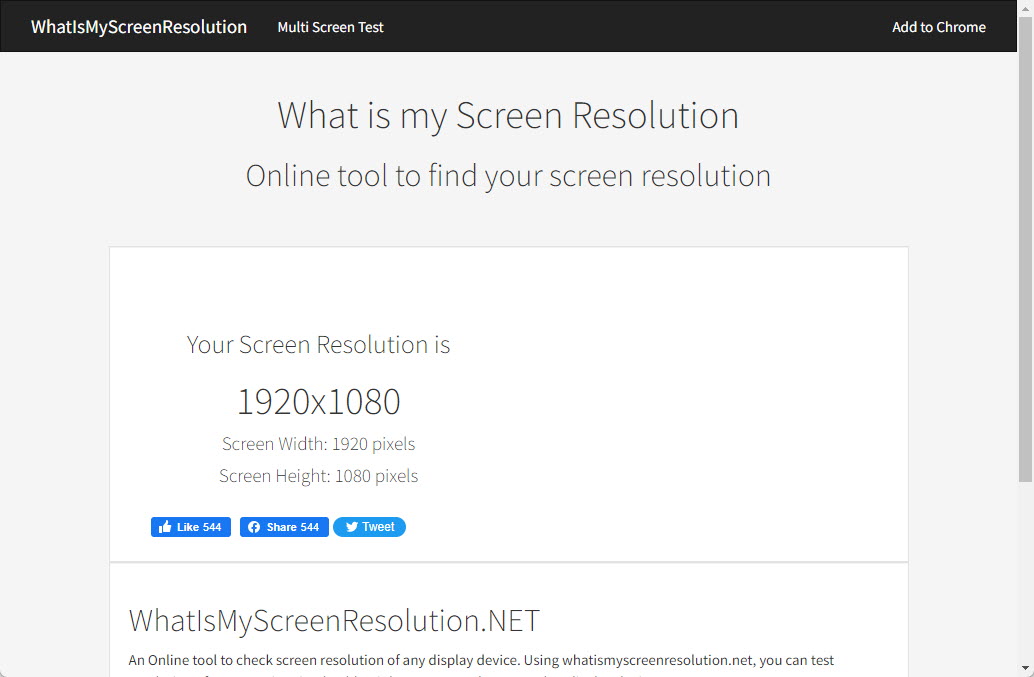Viewport: 1034px width, 677px height.
Task: Click the Twitter Tweet button
Action: pyautogui.click(x=369, y=527)
